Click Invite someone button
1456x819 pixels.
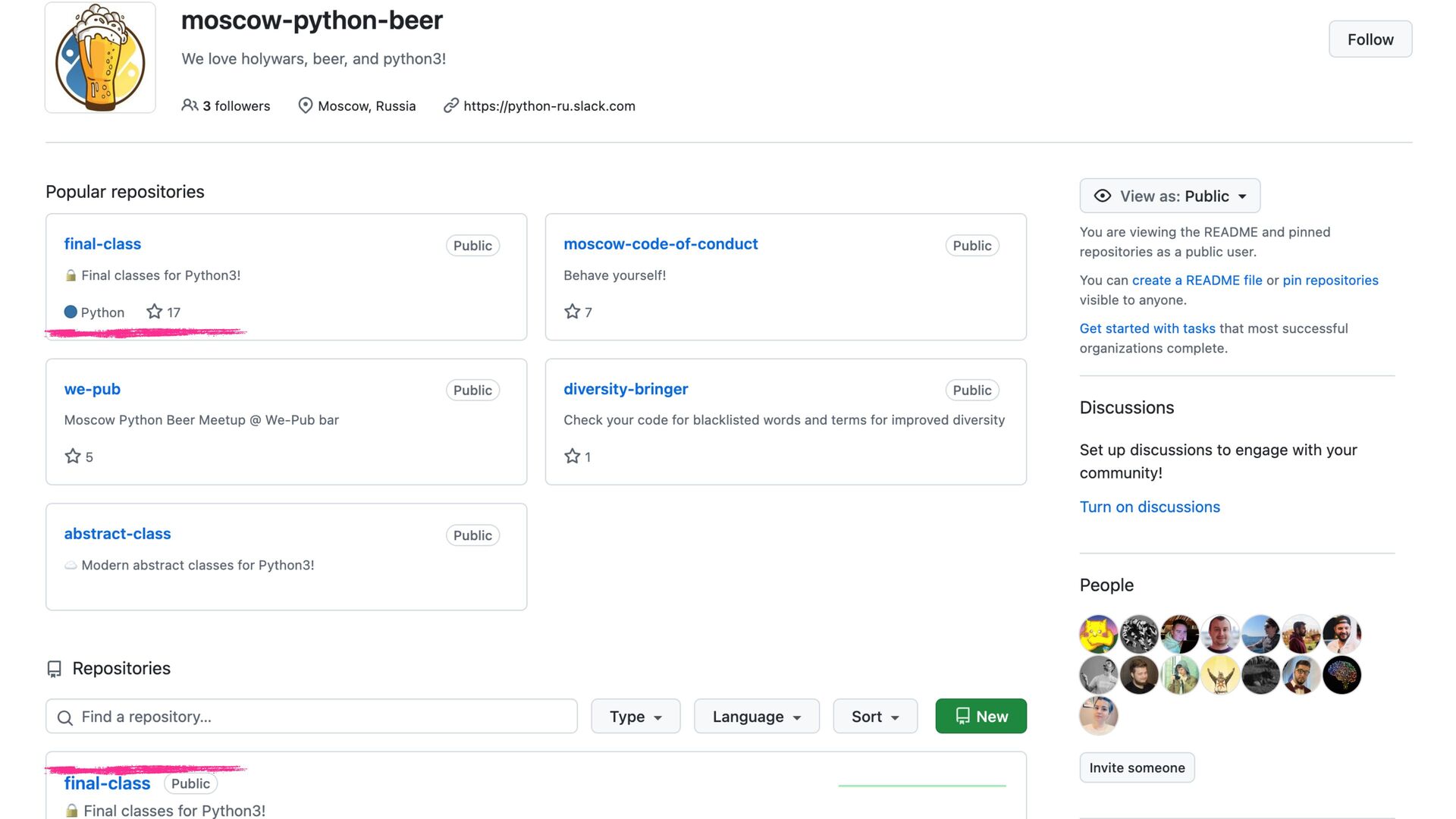(1137, 767)
